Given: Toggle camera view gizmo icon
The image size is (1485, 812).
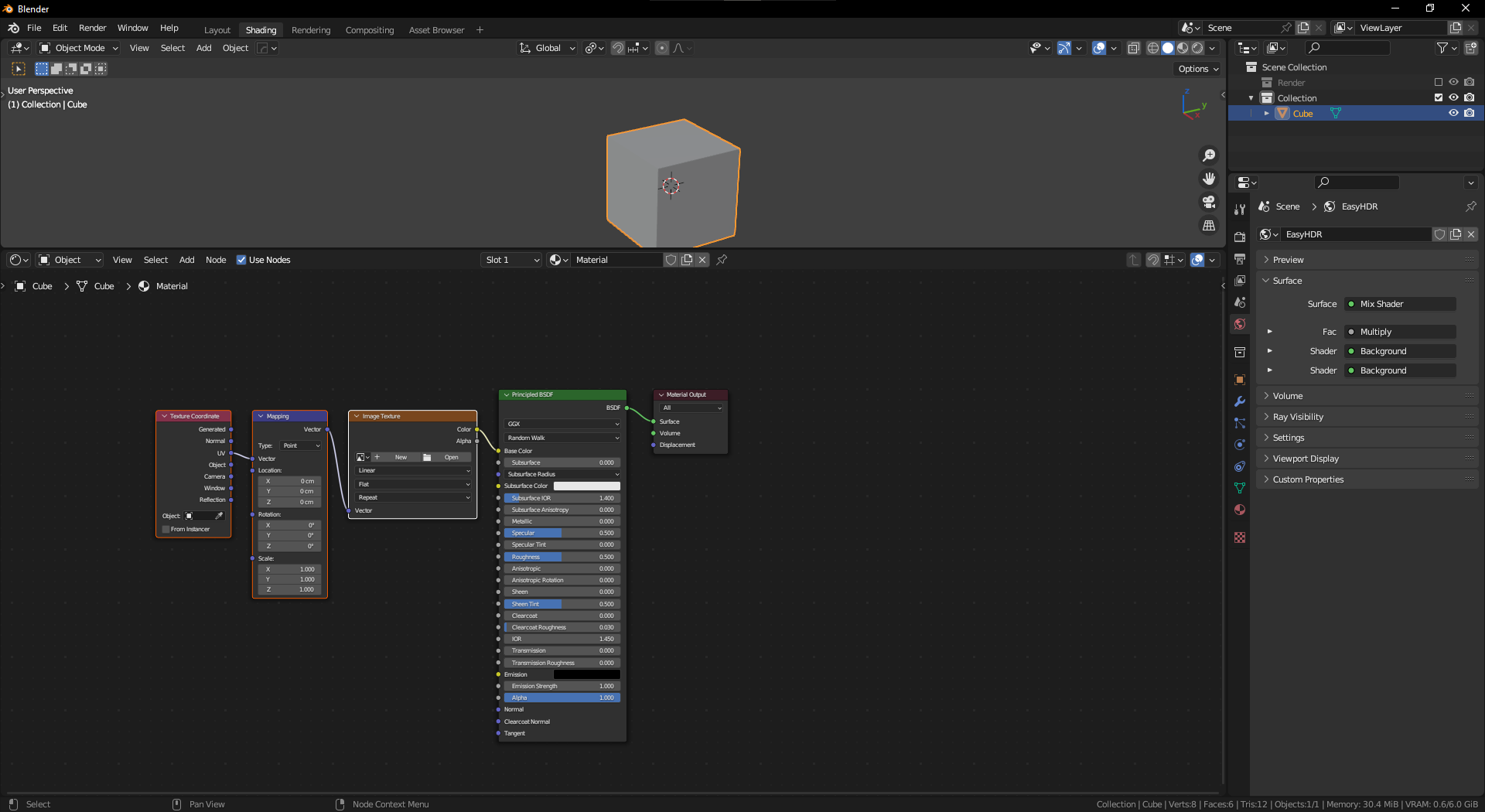Looking at the screenshot, I should click(1209, 202).
